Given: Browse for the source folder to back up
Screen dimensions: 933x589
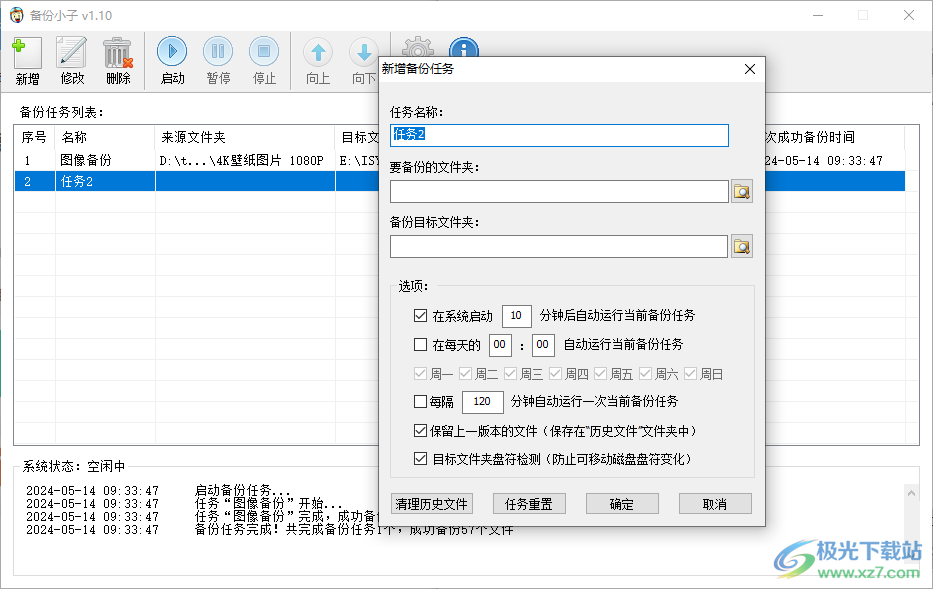Looking at the screenshot, I should 741,192.
